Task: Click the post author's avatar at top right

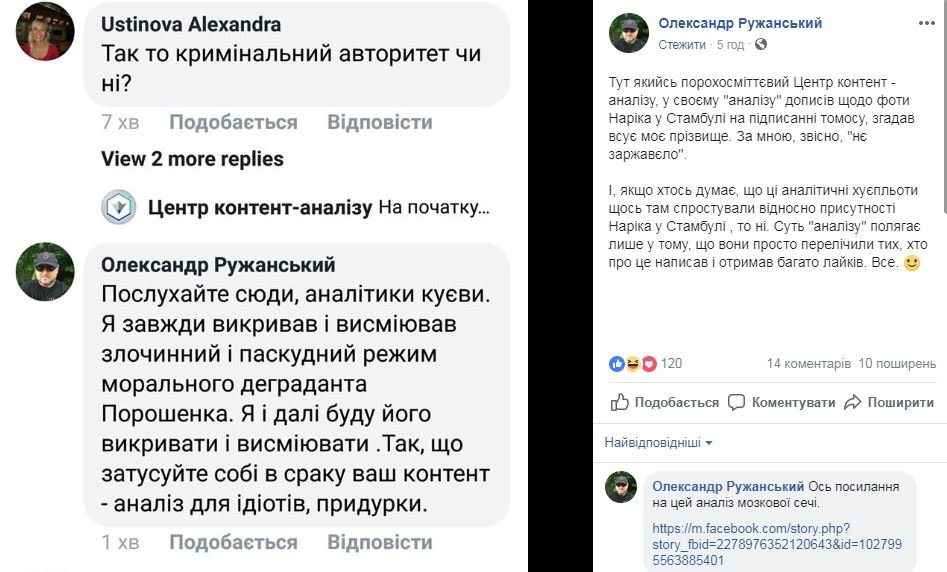Action: [x=629, y=33]
